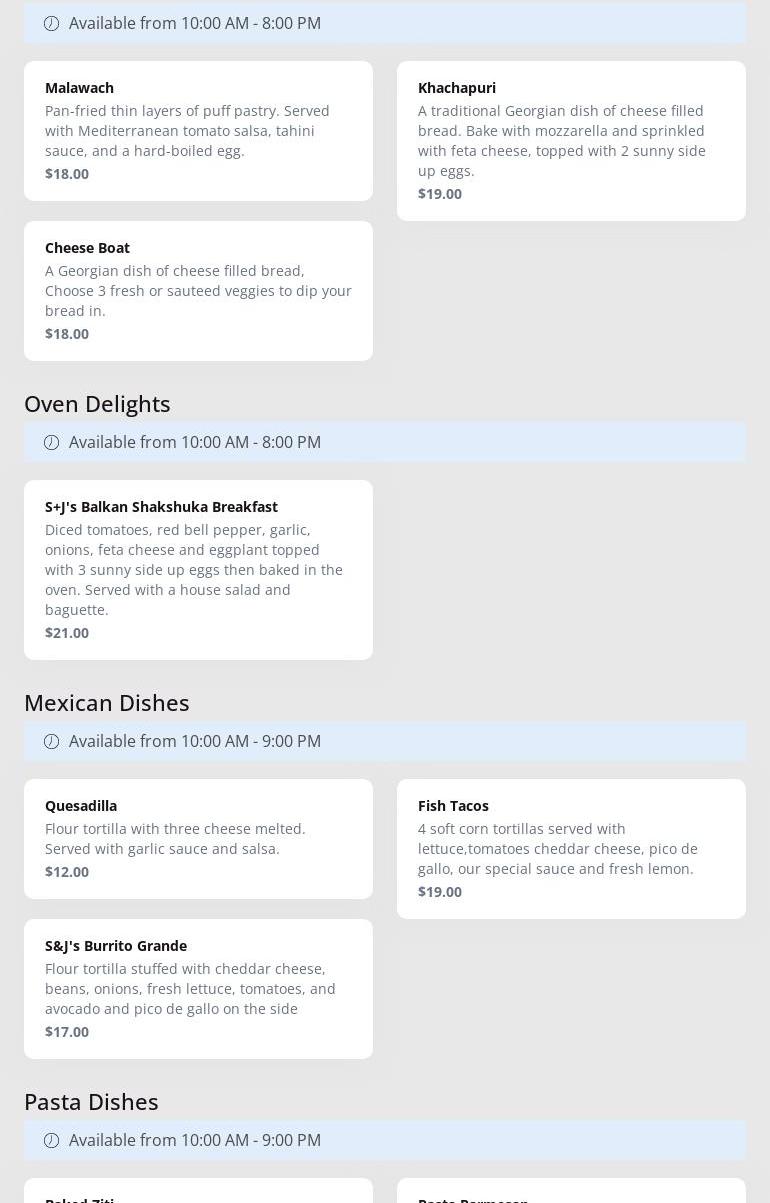The image size is (770, 1203).
Task: Click the Mexican Dishes section heading
Action: pos(107,702)
